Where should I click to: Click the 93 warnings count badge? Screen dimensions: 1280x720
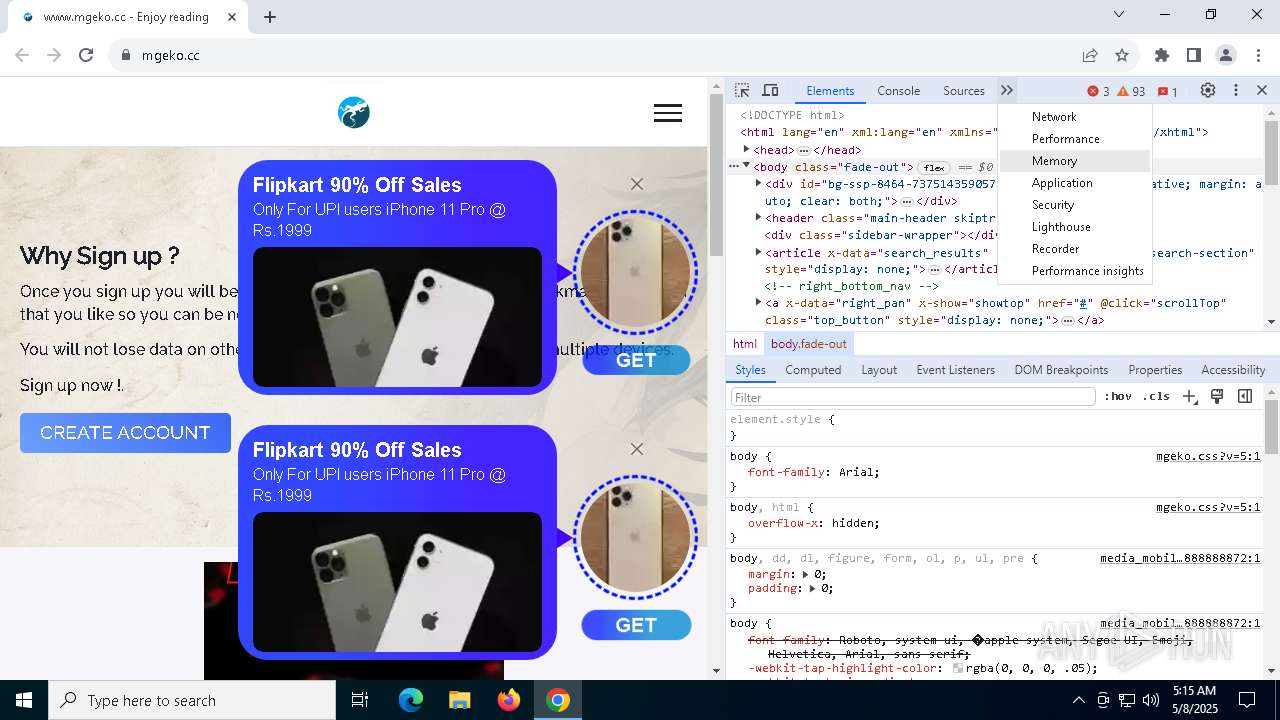[1132, 91]
